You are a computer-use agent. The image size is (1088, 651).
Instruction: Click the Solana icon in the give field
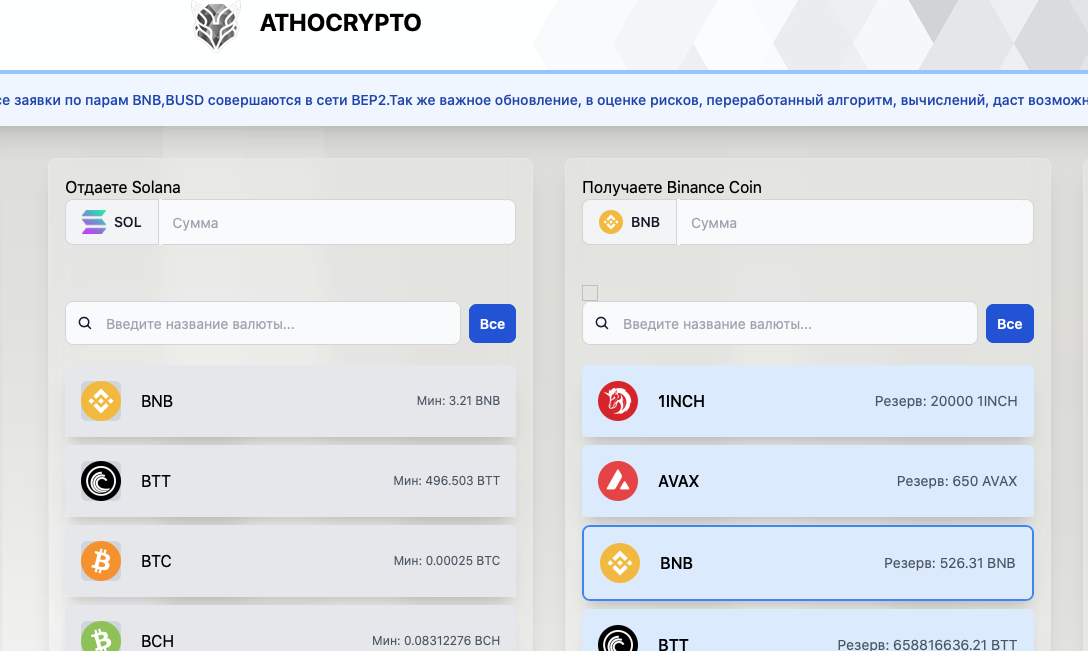coord(94,222)
